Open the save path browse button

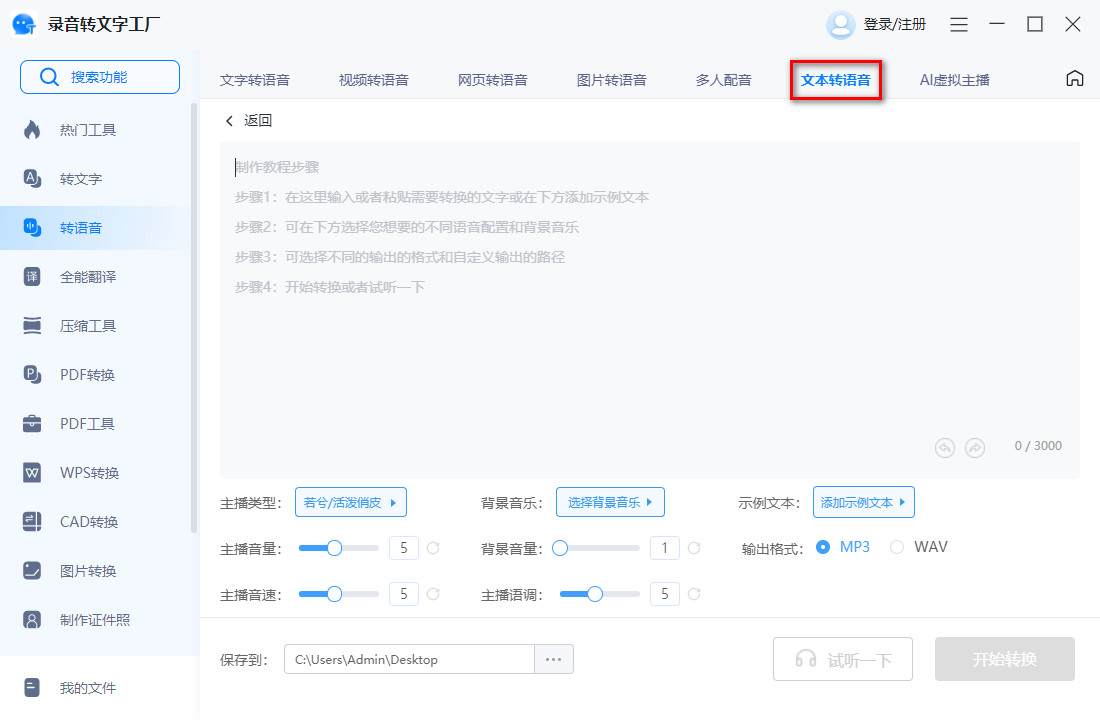click(554, 658)
